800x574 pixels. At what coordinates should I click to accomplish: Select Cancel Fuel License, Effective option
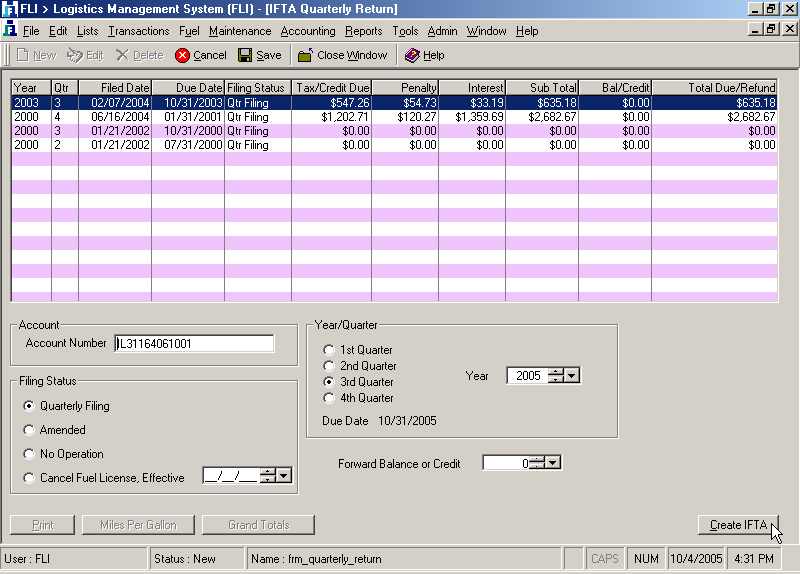pyautogui.click(x=29, y=478)
